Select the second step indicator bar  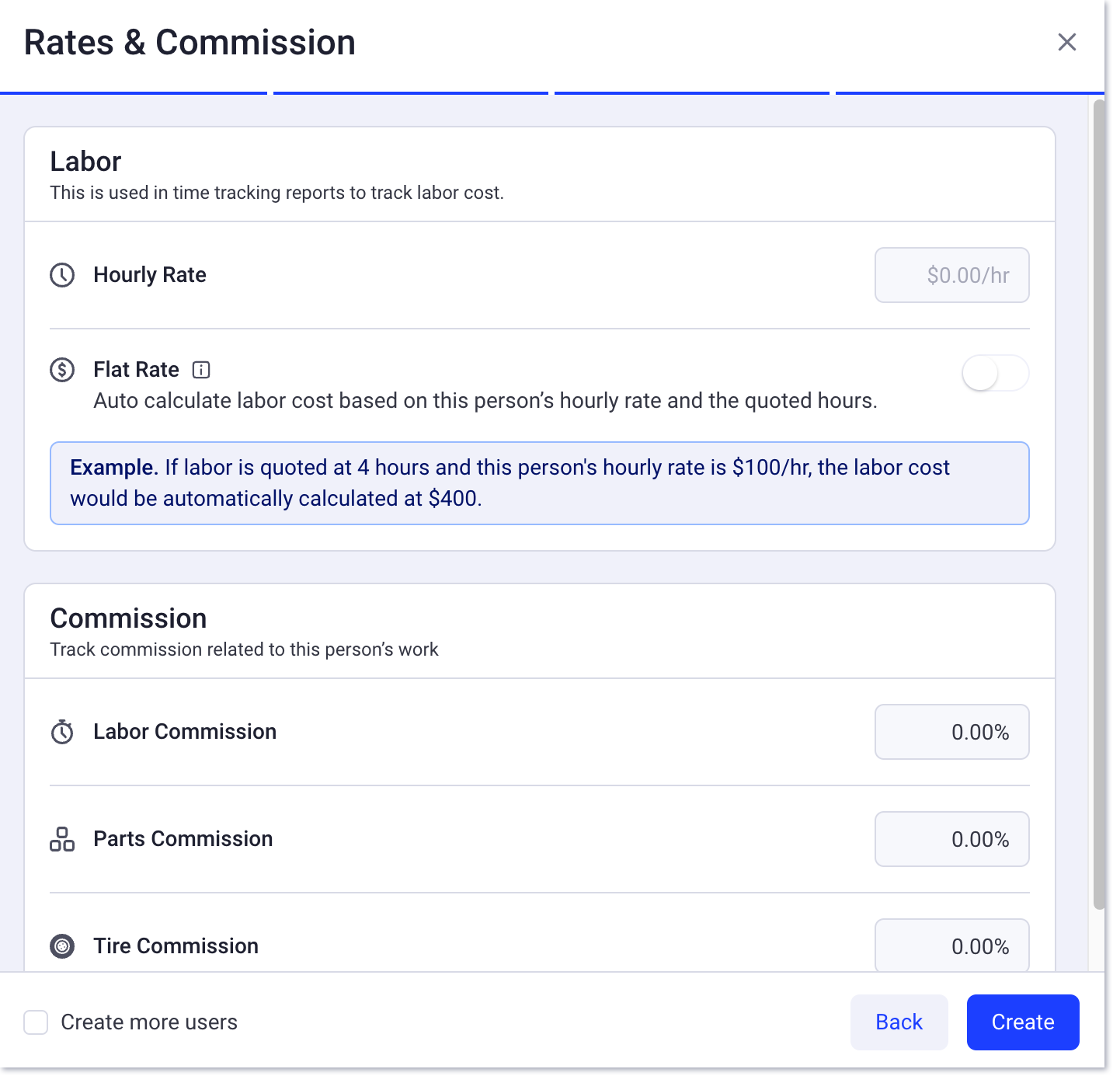[x=410, y=92]
